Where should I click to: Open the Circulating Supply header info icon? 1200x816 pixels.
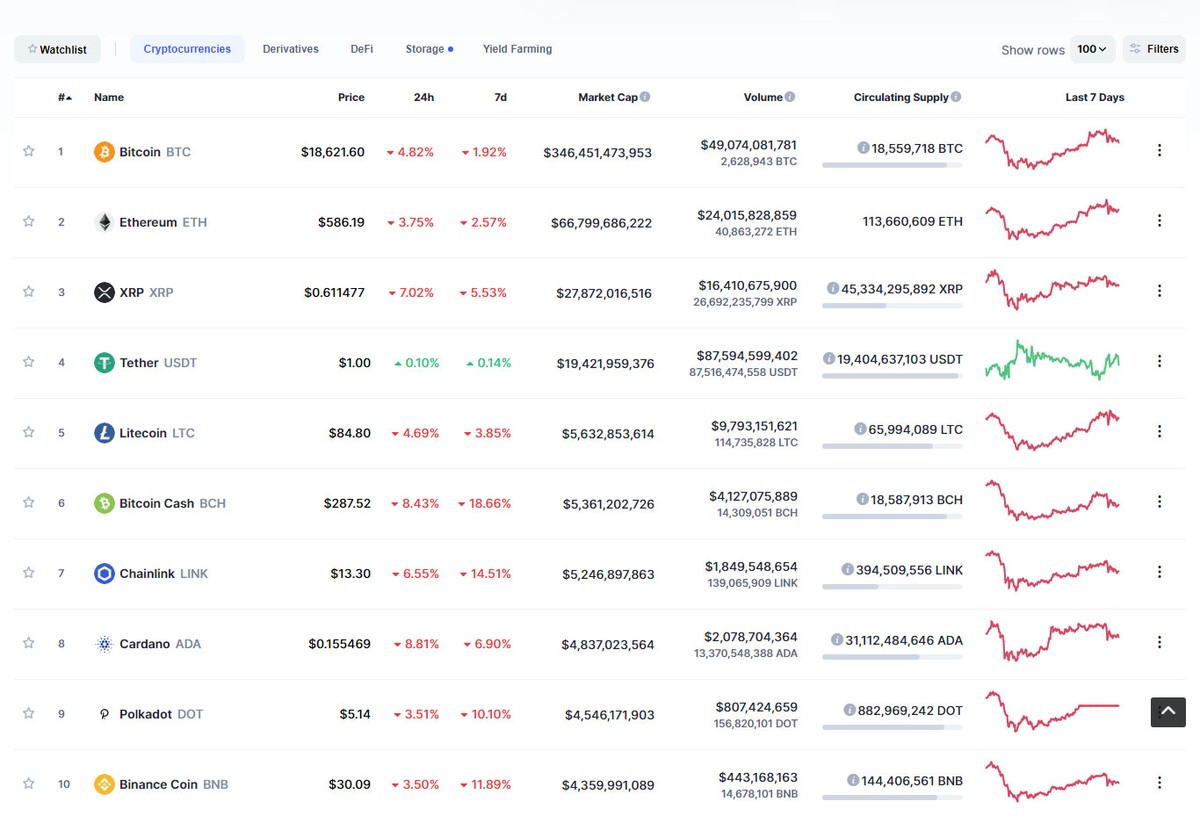tap(956, 97)
